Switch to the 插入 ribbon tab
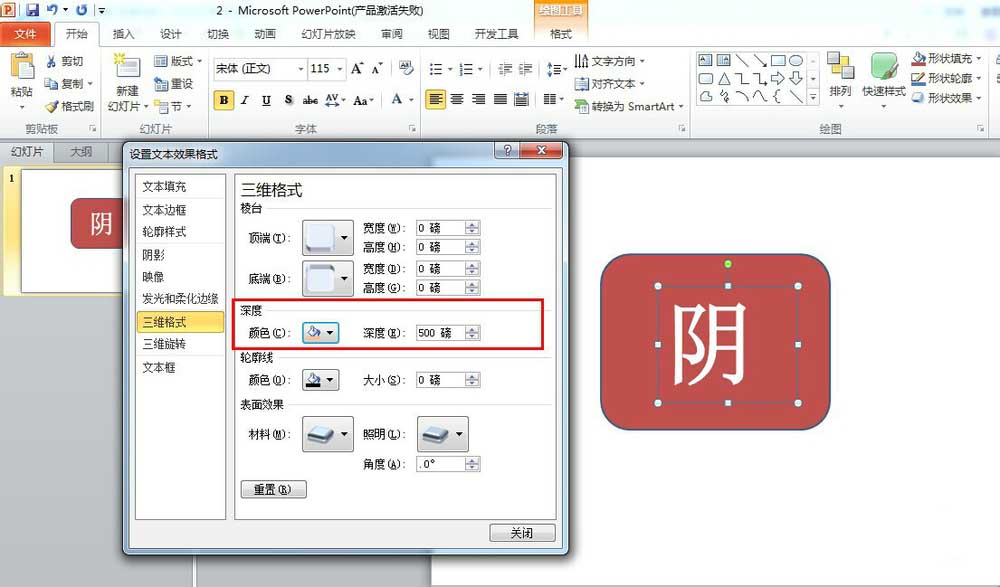 (122, 33)
